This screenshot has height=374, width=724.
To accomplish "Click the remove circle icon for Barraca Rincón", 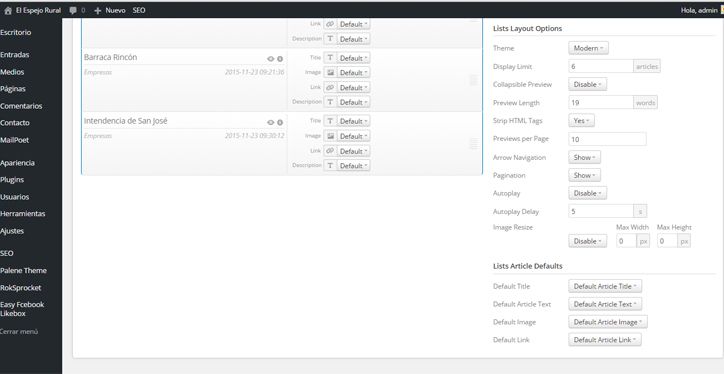I will [x=280, y=59].
